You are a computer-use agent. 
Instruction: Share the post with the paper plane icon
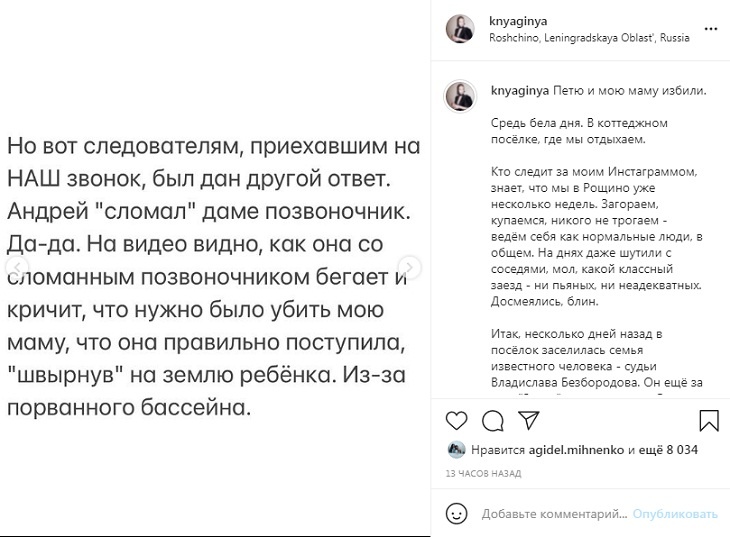coord(528,419)
